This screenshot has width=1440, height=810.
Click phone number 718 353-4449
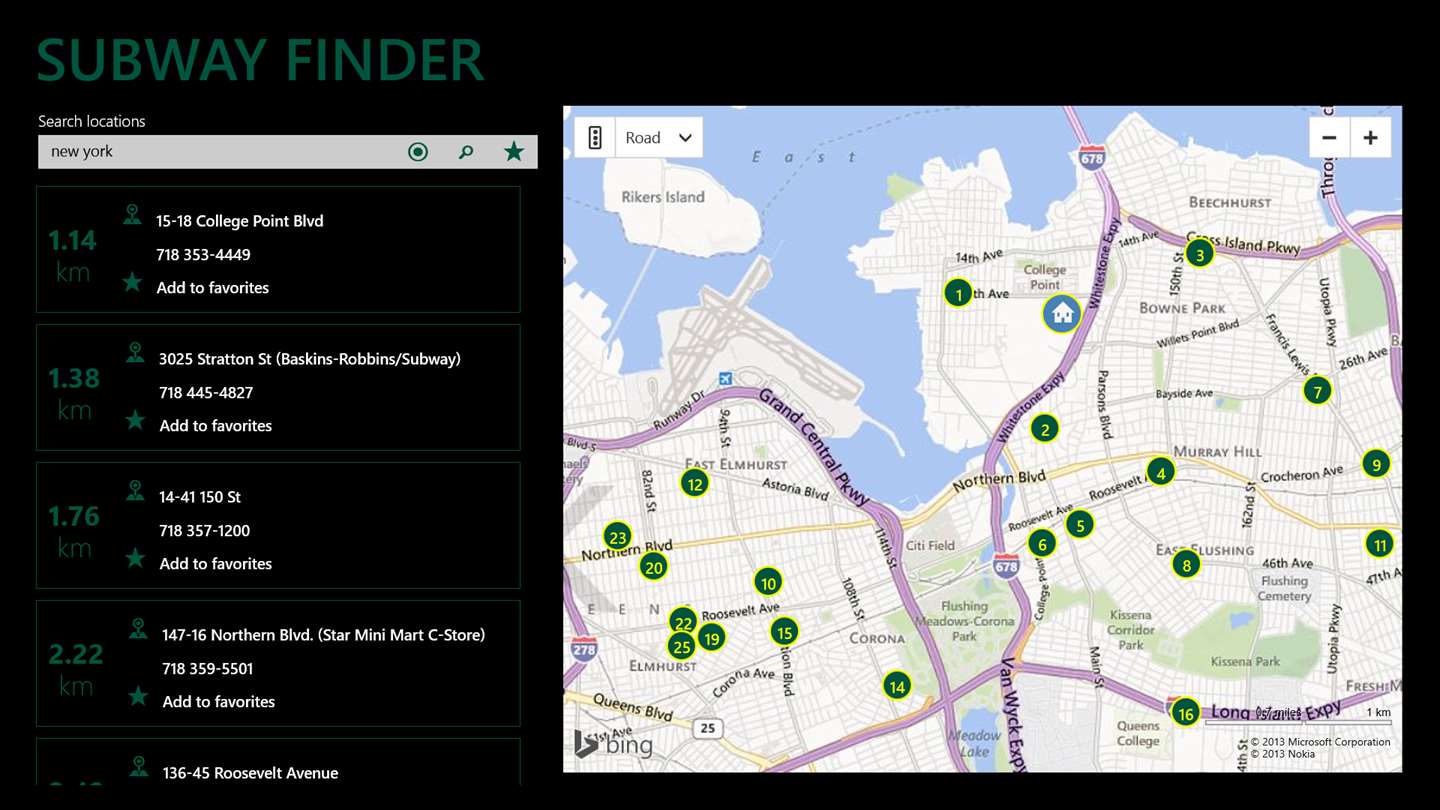(203, 255)
